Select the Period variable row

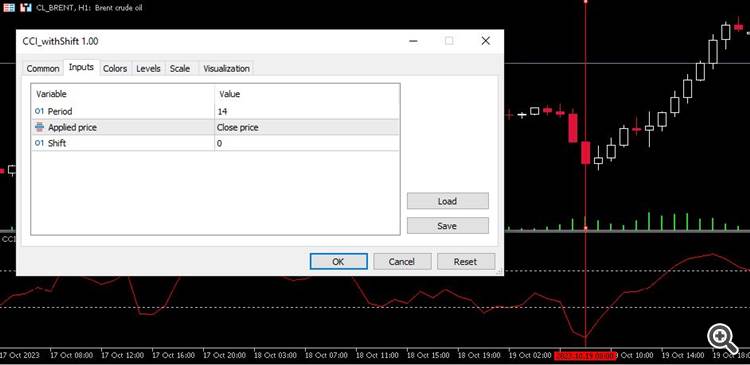click(215, 111)
